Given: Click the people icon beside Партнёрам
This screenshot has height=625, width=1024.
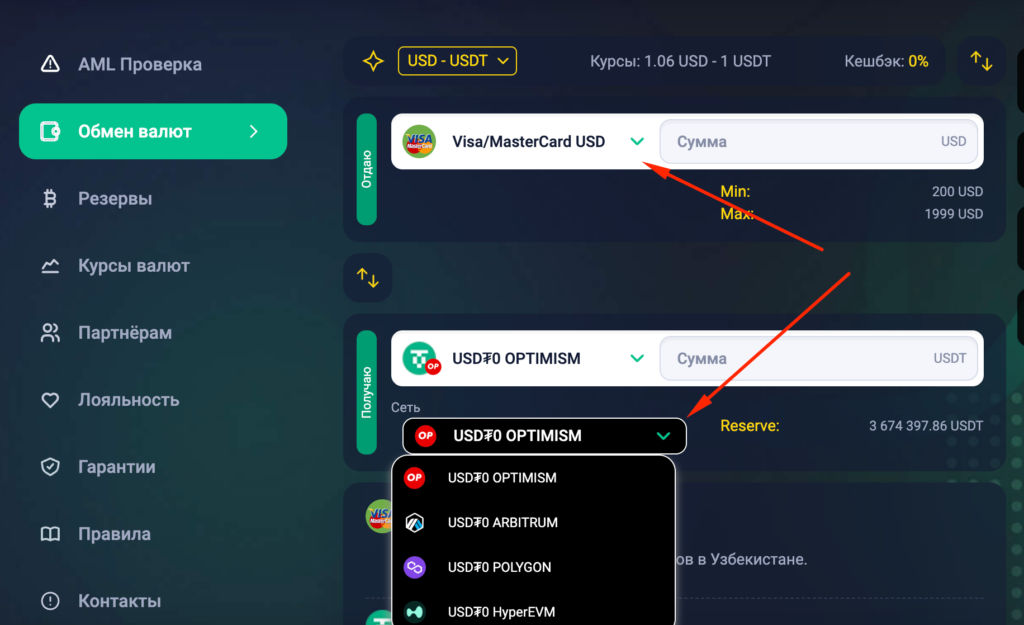Looking at the screenshot, I should tap(50, 333).
